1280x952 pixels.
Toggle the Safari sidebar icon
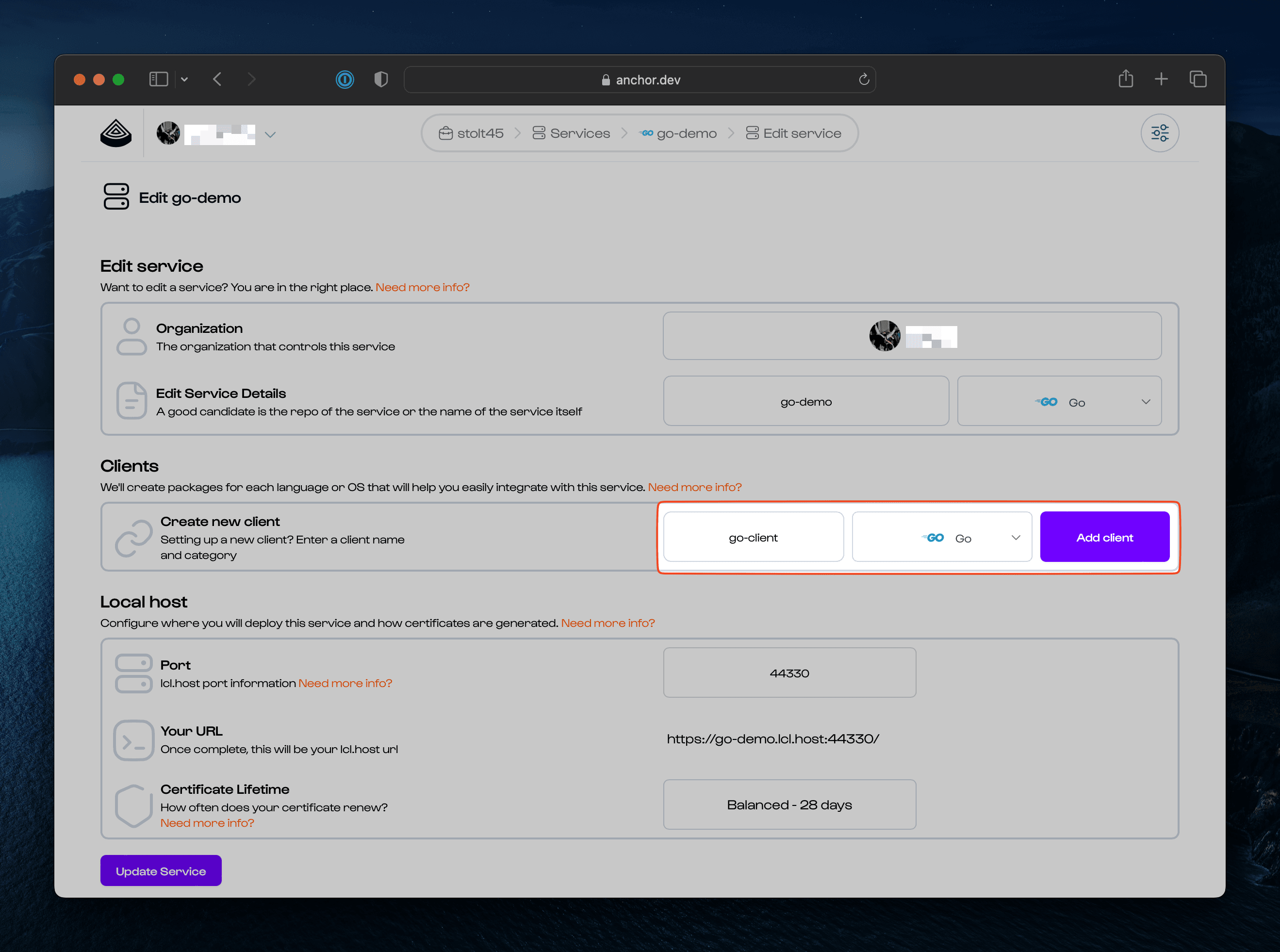pyautogui.click(x=159, y=79)
